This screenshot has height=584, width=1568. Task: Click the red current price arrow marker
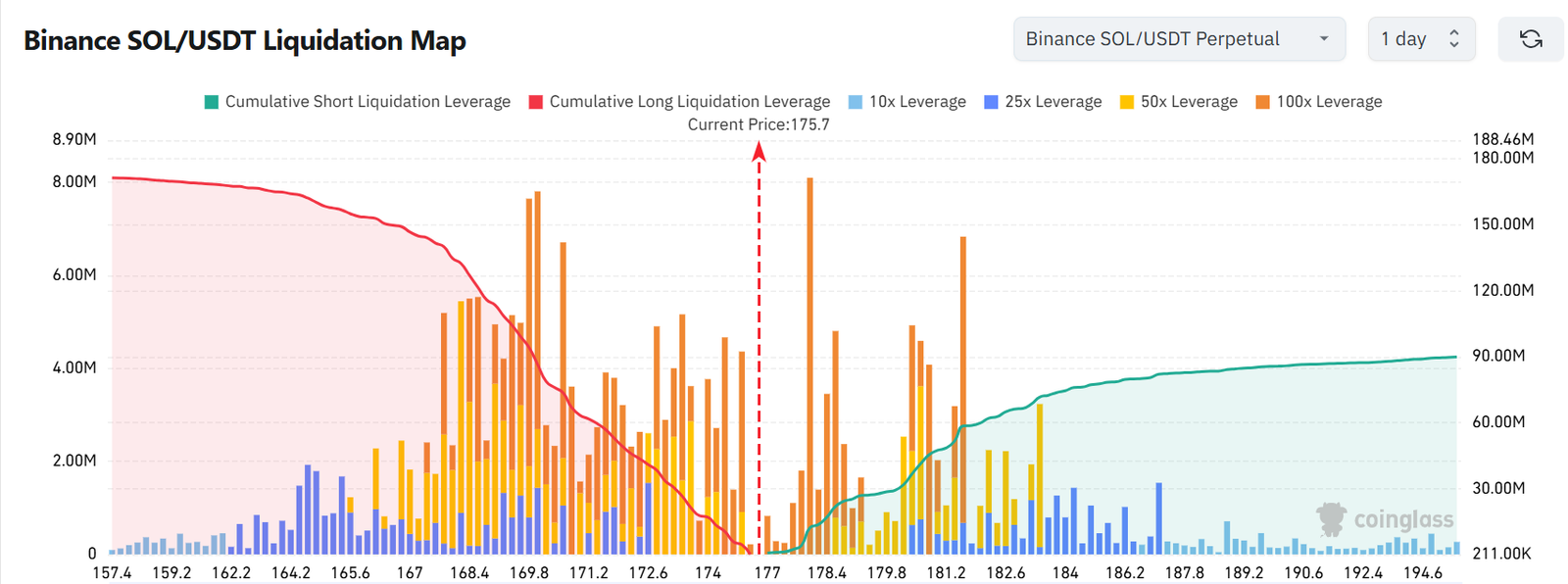click(x=759, y=151)
